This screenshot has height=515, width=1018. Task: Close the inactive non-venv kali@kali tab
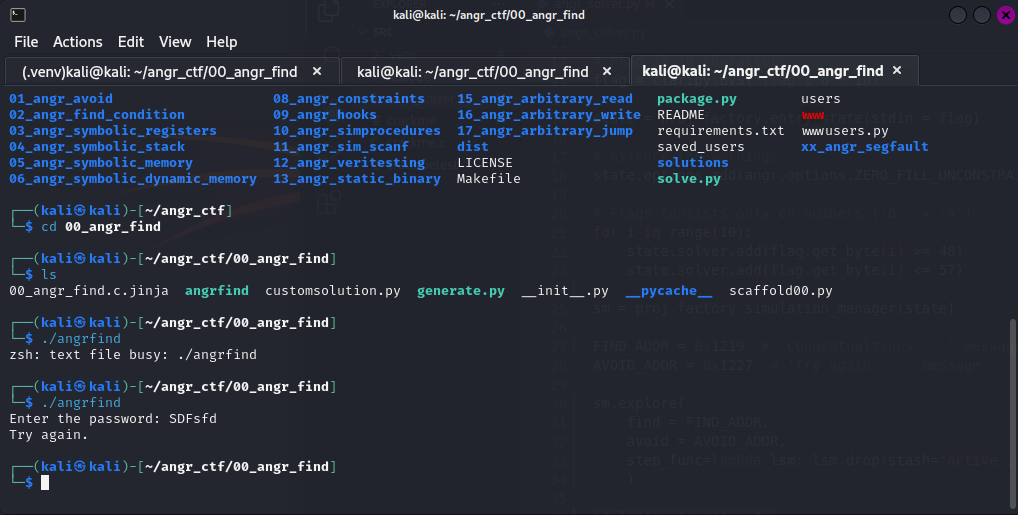(x=608, y=72)
